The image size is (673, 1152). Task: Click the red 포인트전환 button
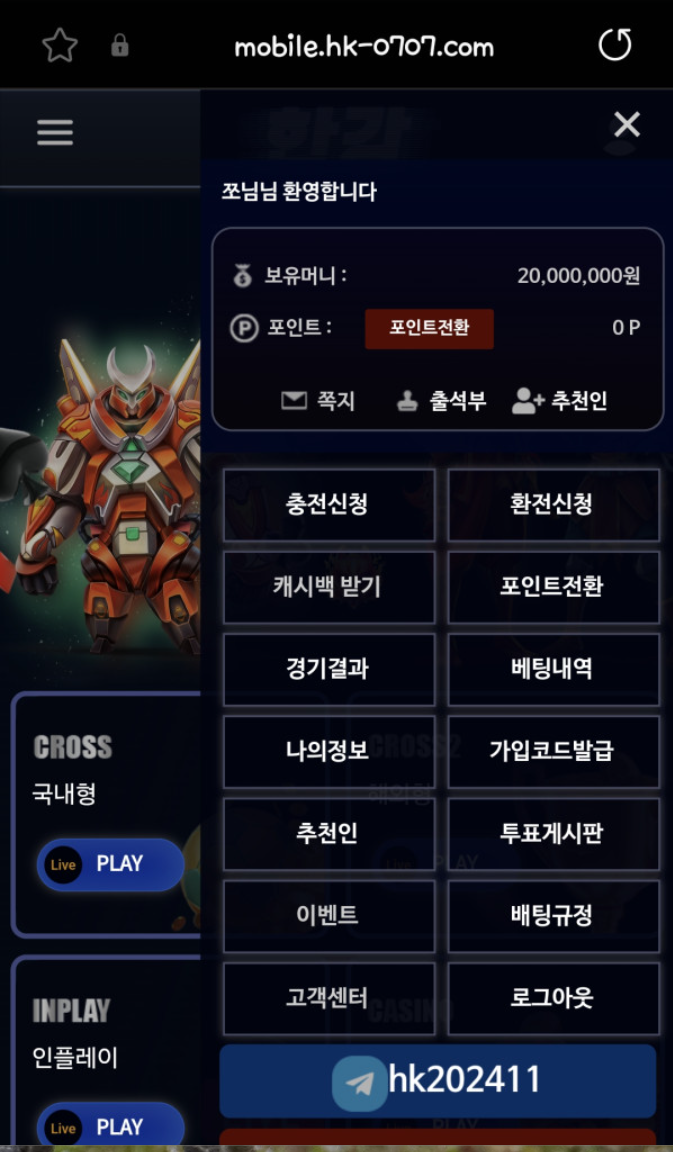pyautogui.click(x=429, y=328)
